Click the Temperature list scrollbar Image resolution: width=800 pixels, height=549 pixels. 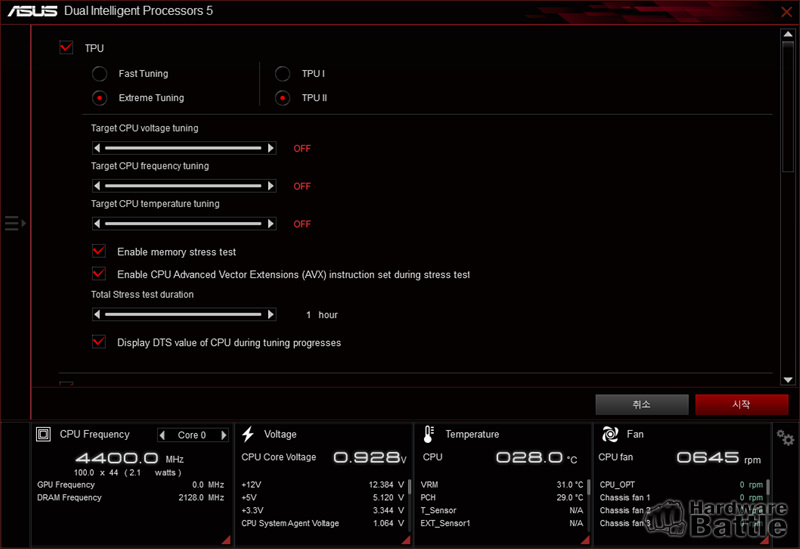coord(589,487)
